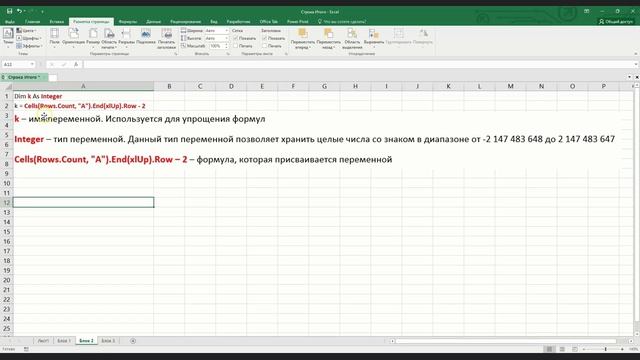640x360 pixels.
Task: Click the Undo arrow icon
Action: (x=19, y=11)
